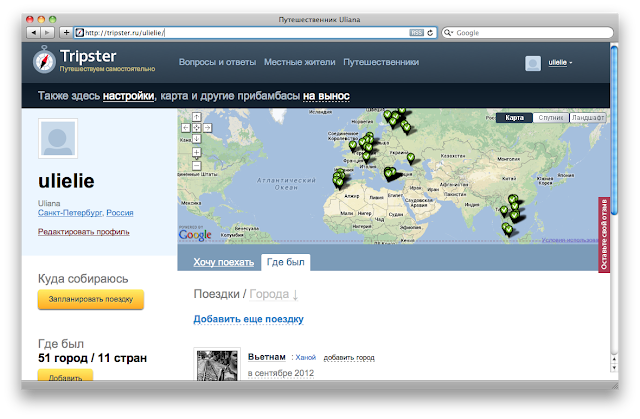Viewport: 640px width, 419px height.
Task: Click Добавить еще поездку link
Action: [x=248, y=319]
